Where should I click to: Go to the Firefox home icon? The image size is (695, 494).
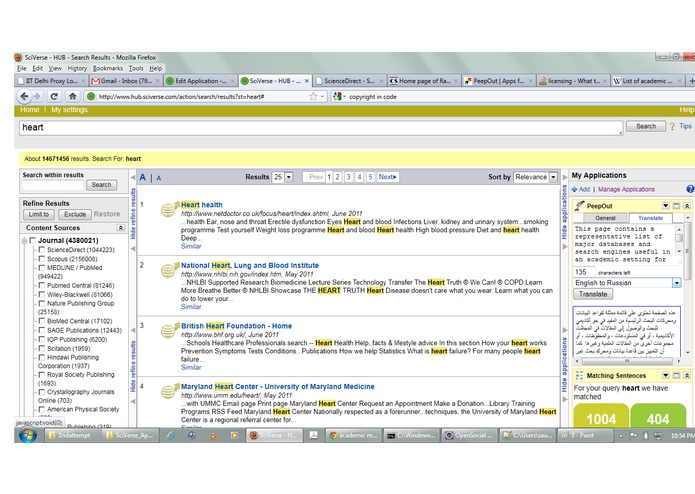72,96
